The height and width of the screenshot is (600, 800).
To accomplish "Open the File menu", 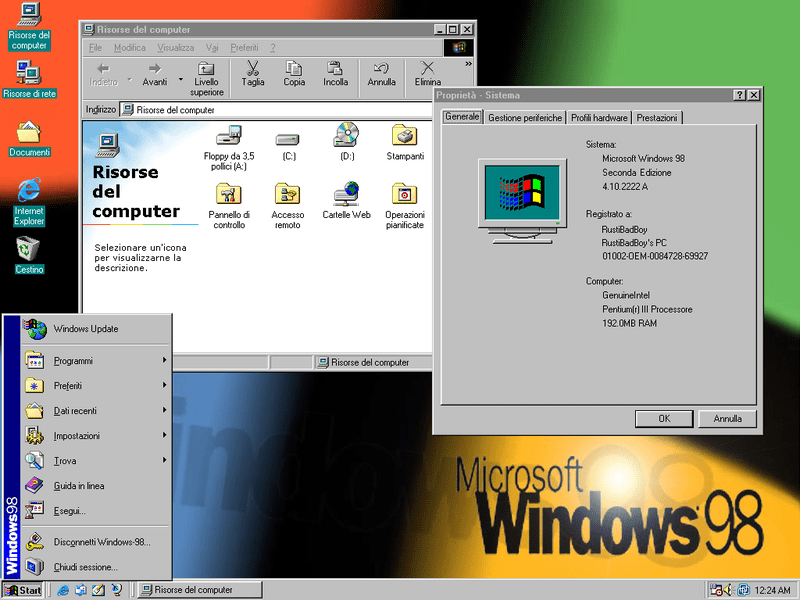I will (95, 47).
